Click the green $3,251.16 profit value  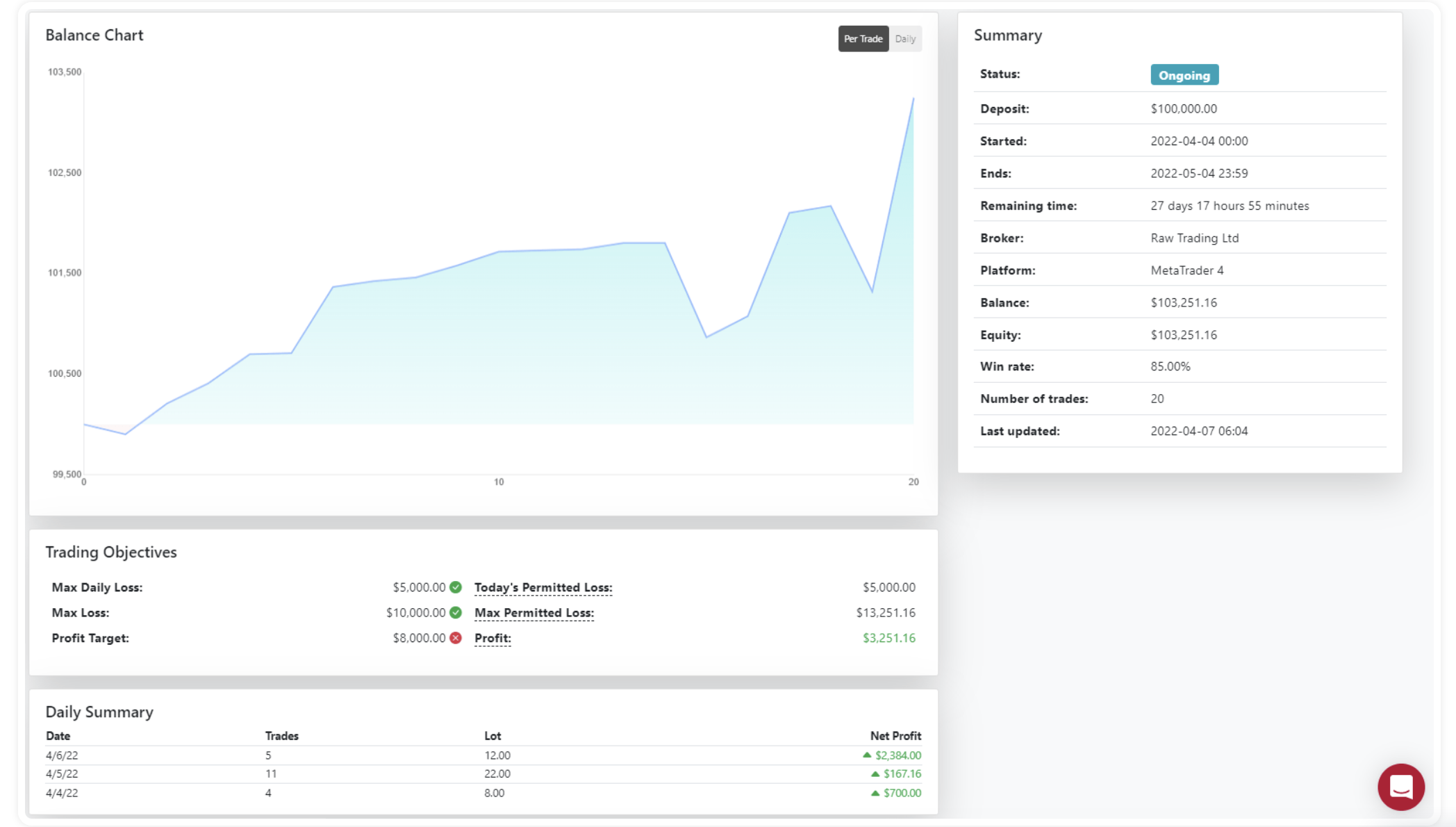(889, 638)
